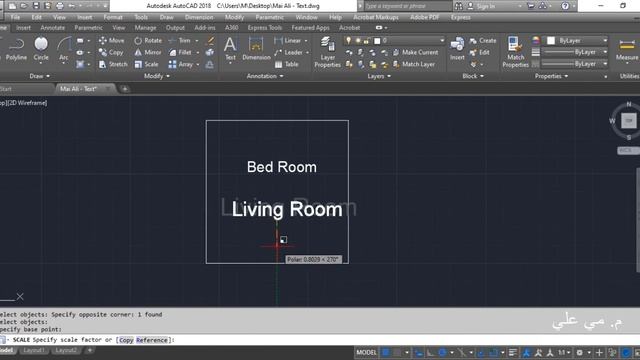Switch to the Layout1 tab
Image resolution: width=640 pixels, height=360 pixels.
coord(34,350)
